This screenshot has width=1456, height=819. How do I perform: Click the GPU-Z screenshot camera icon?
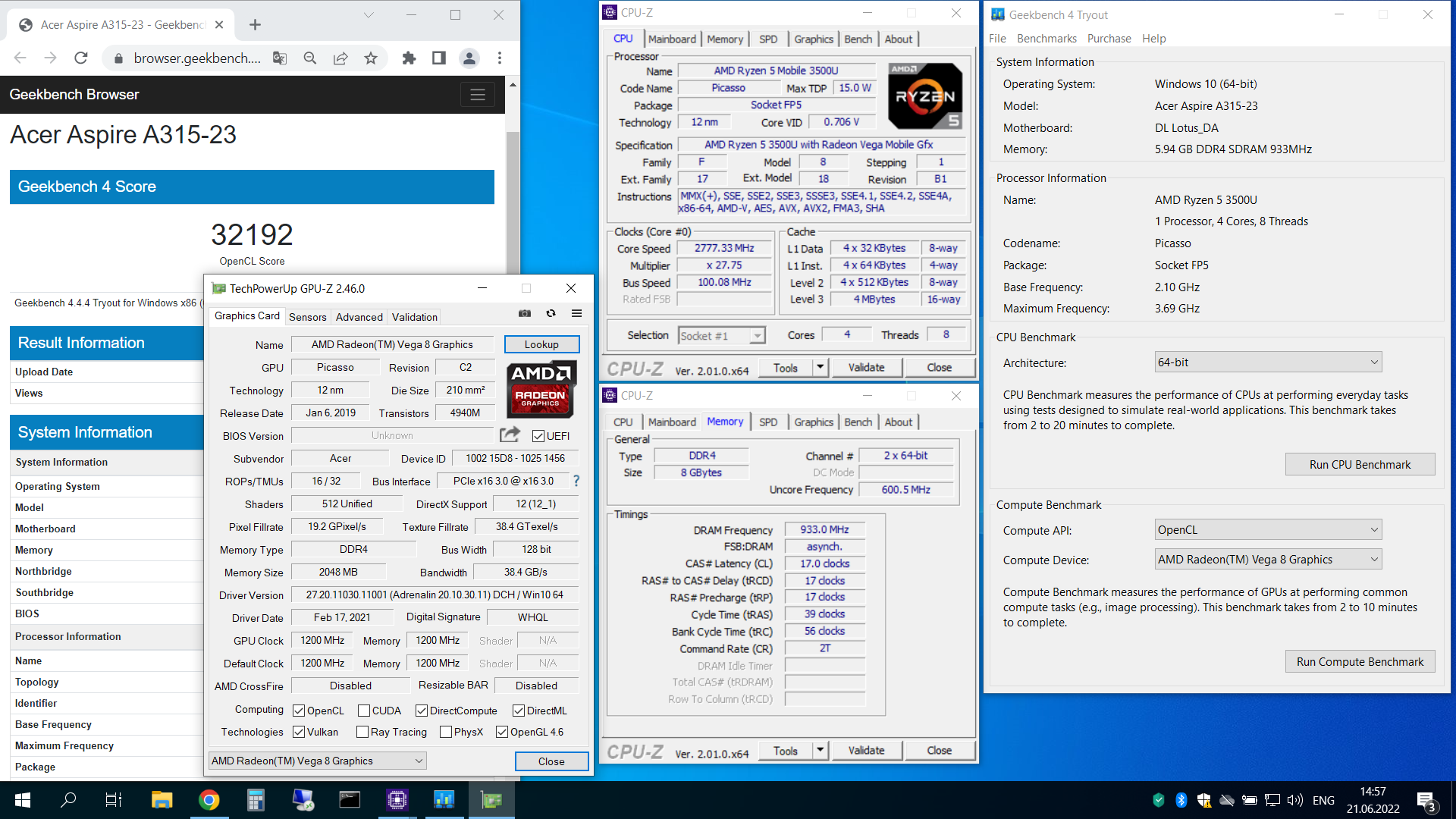point(525,313)
